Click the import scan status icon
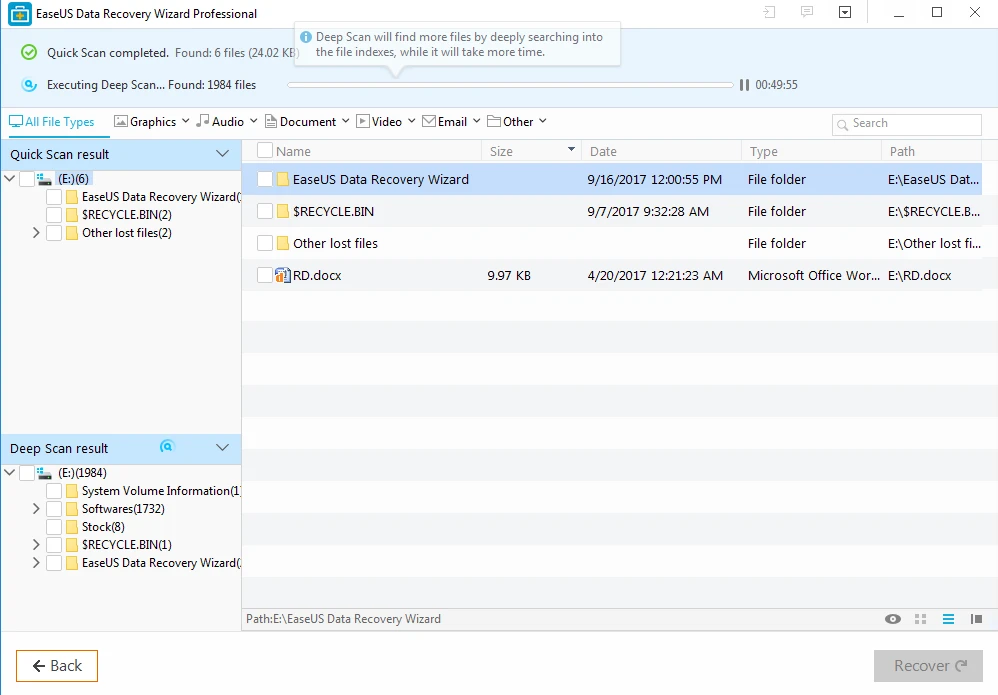This screenshot has height=695, width=998. coord(768,13)
